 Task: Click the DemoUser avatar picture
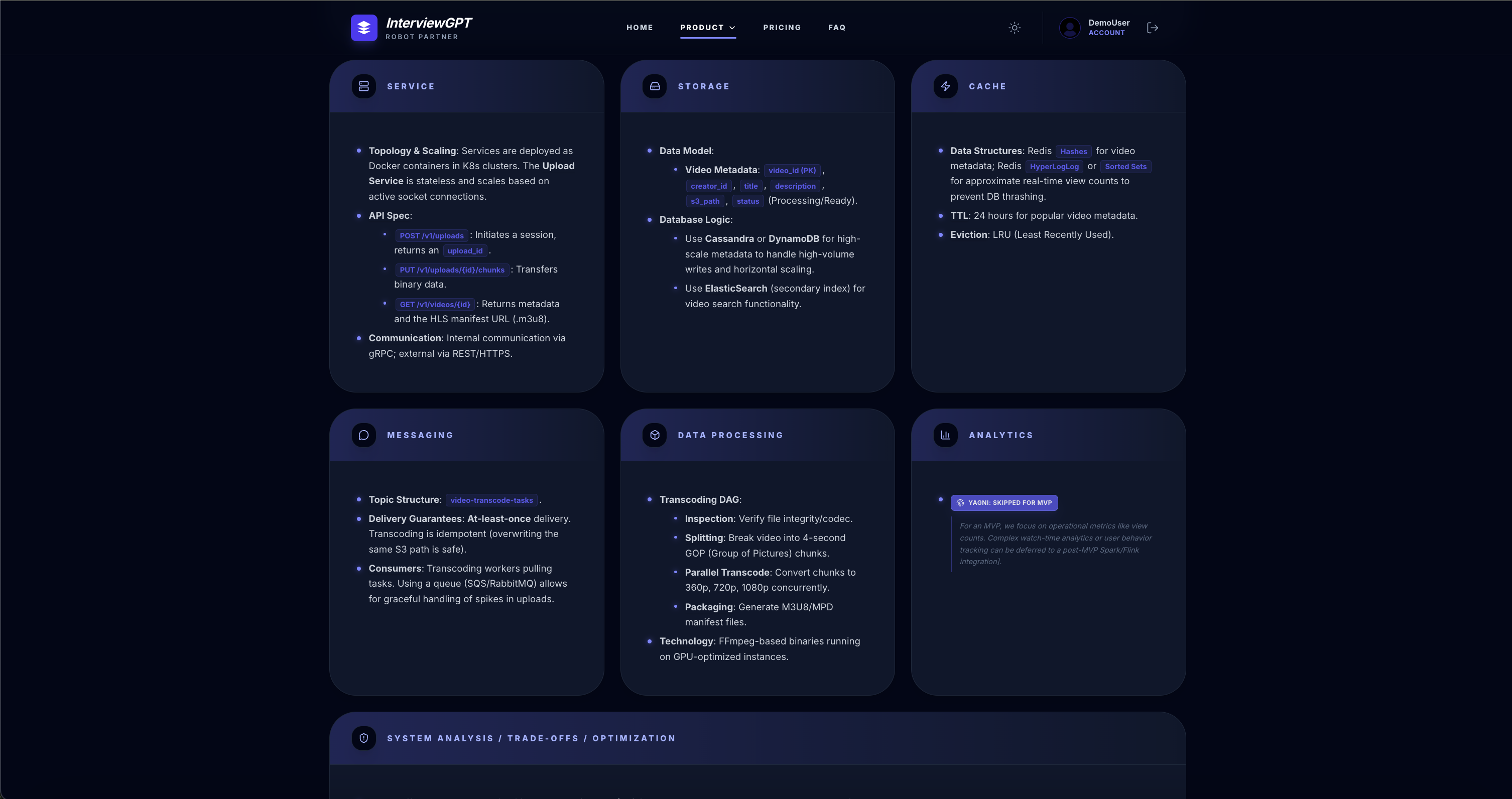point(1069,28)
